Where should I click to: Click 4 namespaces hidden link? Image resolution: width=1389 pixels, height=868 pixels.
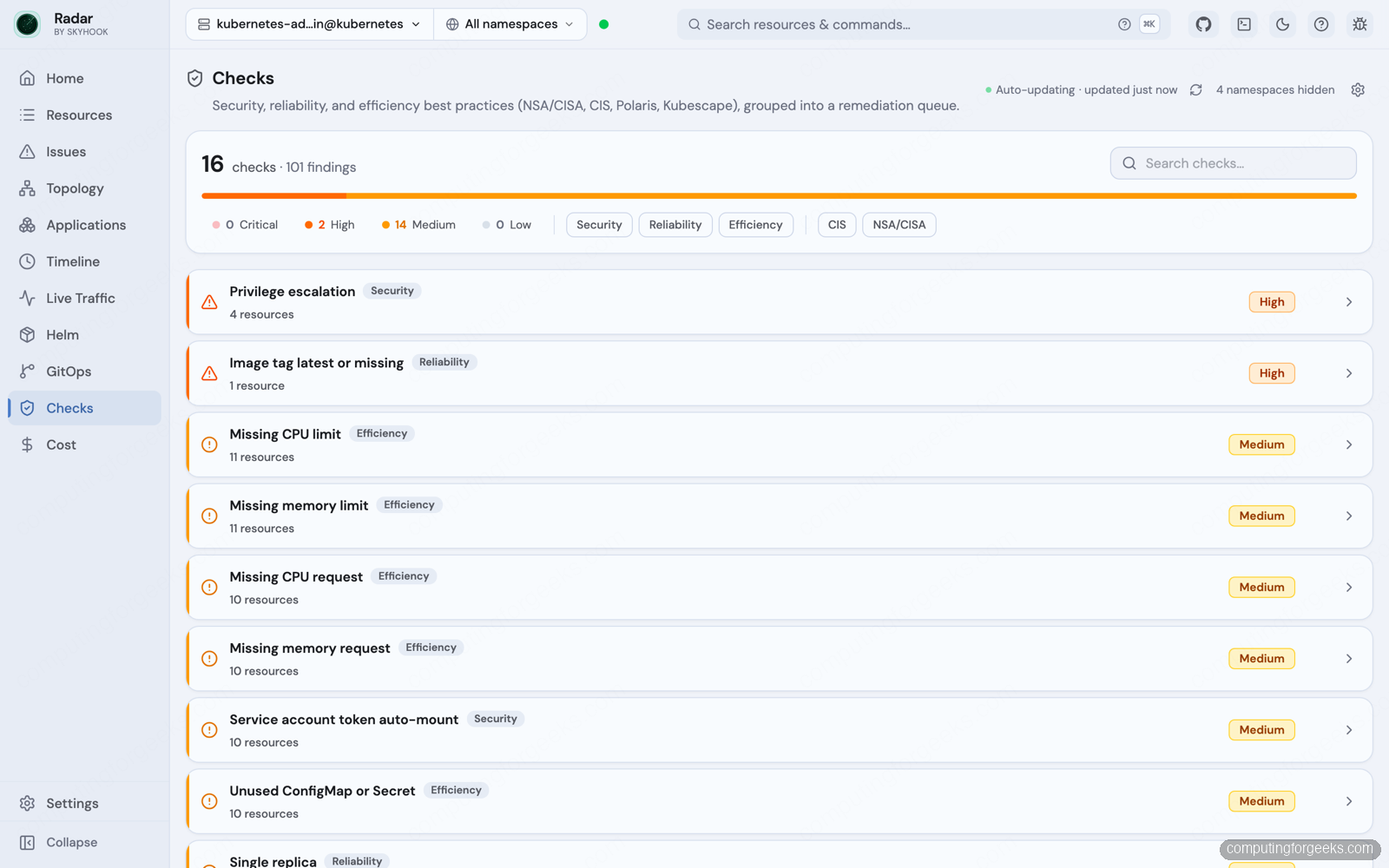[1275, 90]
